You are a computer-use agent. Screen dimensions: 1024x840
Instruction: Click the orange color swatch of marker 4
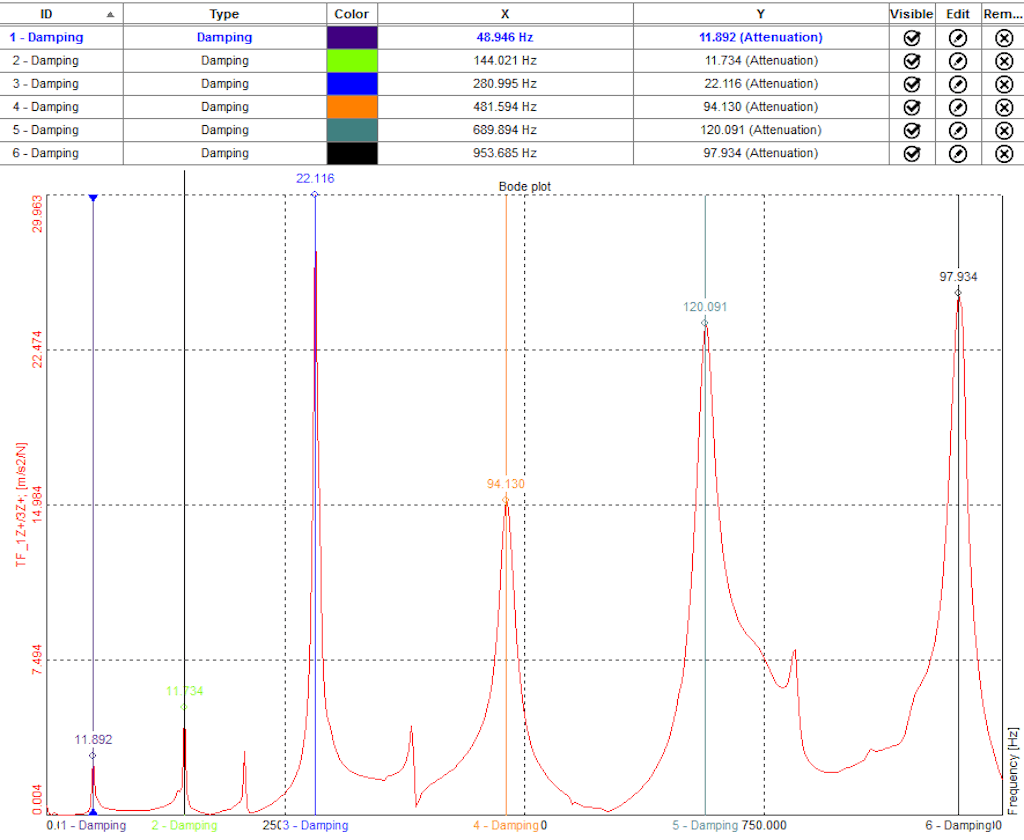352,106
